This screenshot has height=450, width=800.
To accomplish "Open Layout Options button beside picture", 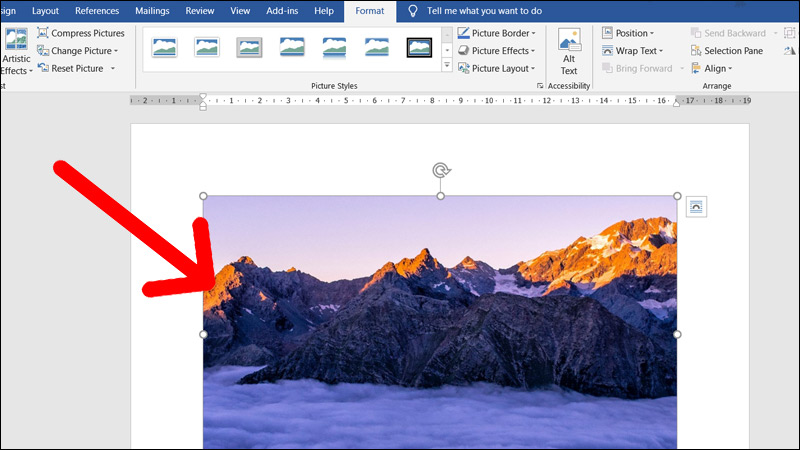I will 696,207.
